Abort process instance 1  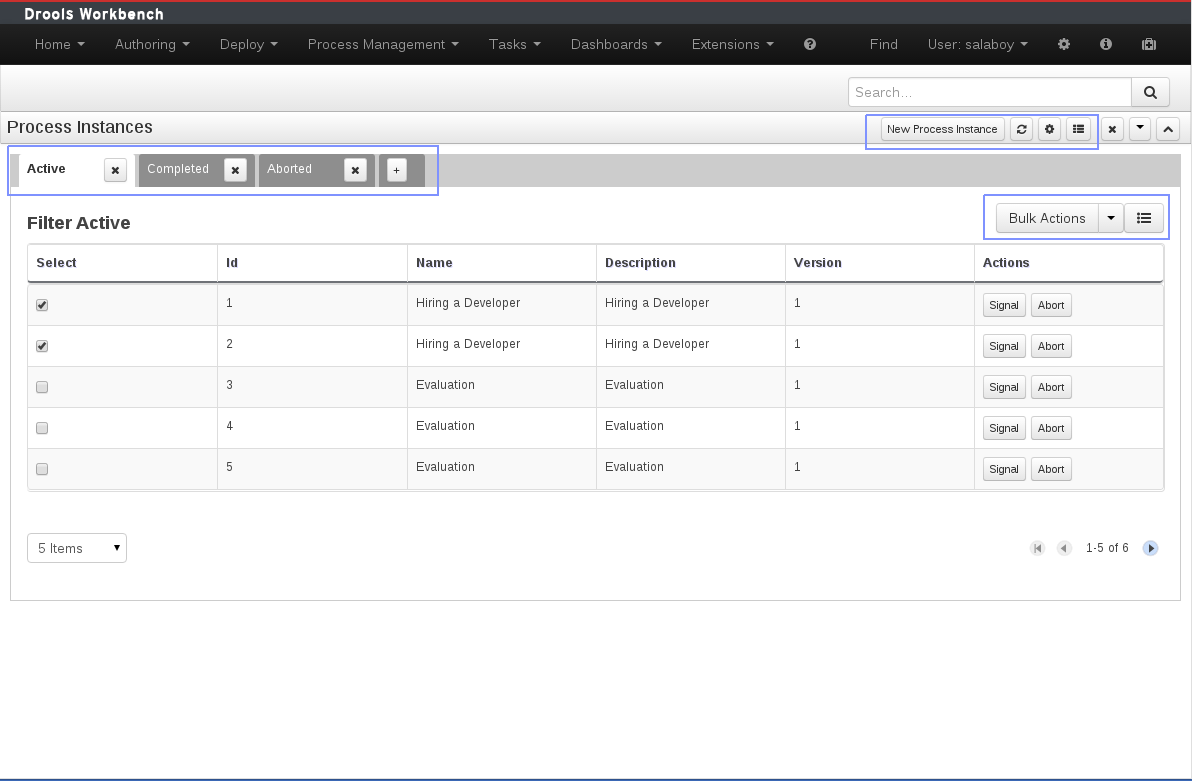1051,305
